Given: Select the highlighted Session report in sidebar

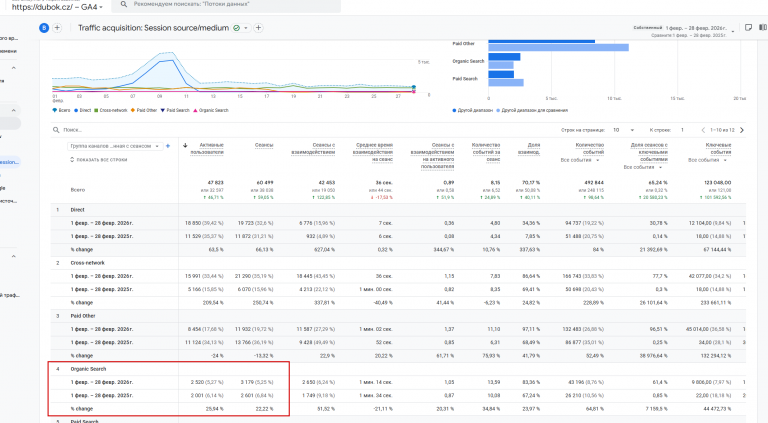Looking at the screenshot, I should pos(9,162).
